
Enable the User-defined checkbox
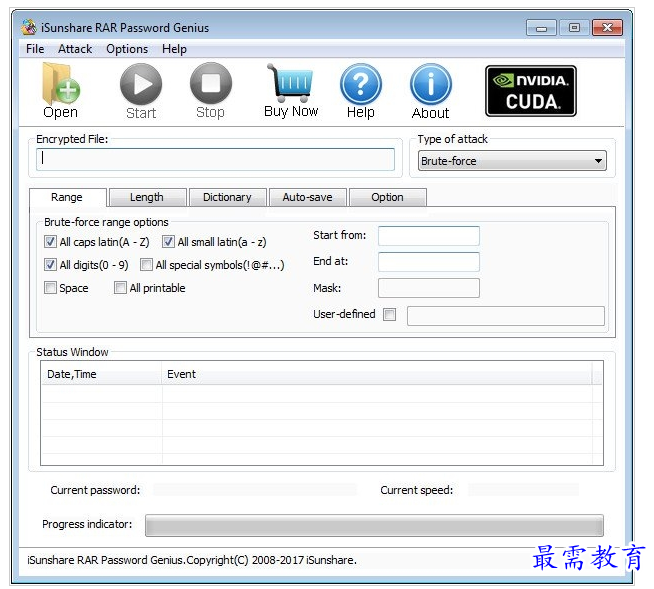tap(390, 314)
